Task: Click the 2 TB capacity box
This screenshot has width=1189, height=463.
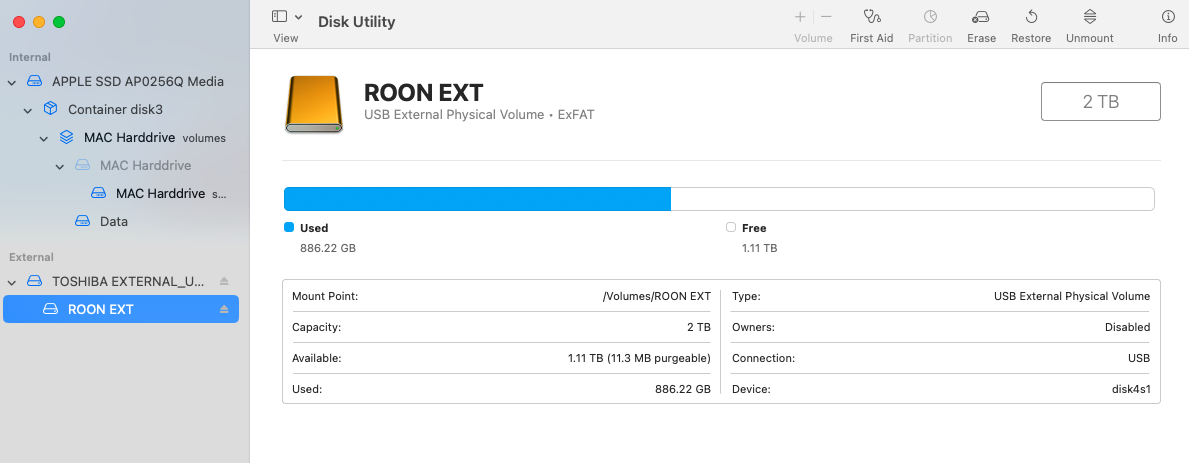Action: click(x=1100, y=102)
